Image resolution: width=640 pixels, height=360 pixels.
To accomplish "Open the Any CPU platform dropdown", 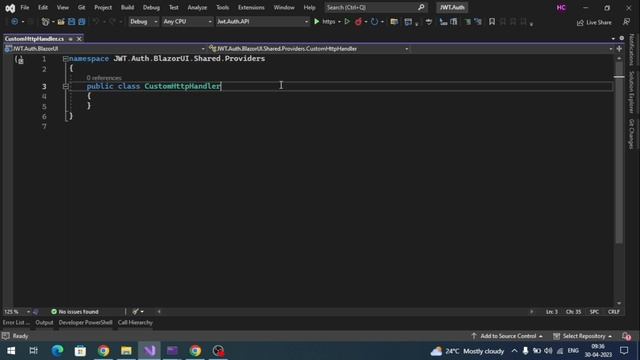I will tap(187, 22).
